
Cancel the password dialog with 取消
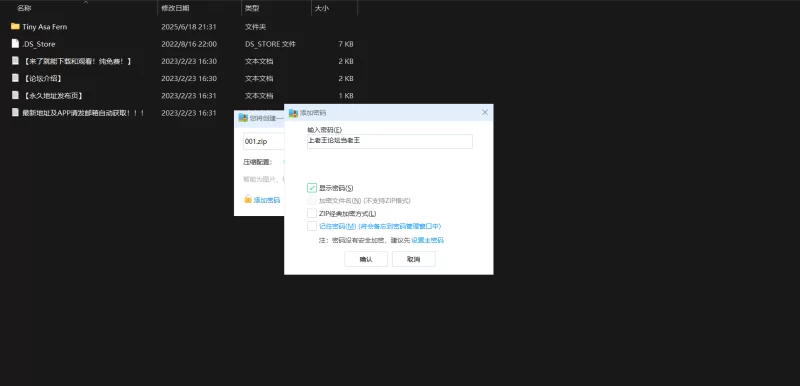414,259
